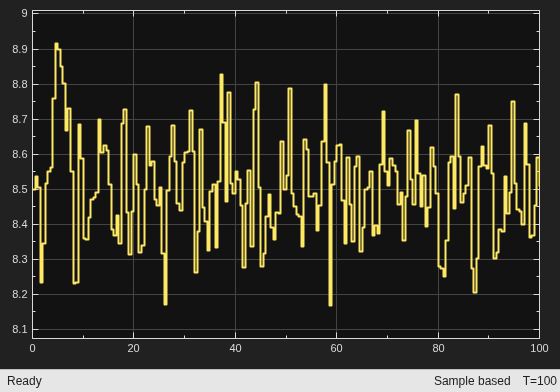Select the x-axis tick label 60

[x=336, y=348]
